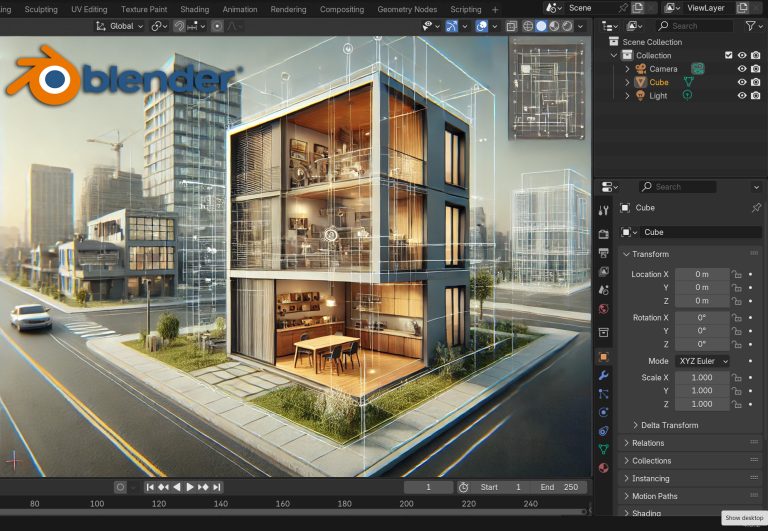Select the Material properties tab icon
This screenshot has height=531, width=768.
click(603, 468)
